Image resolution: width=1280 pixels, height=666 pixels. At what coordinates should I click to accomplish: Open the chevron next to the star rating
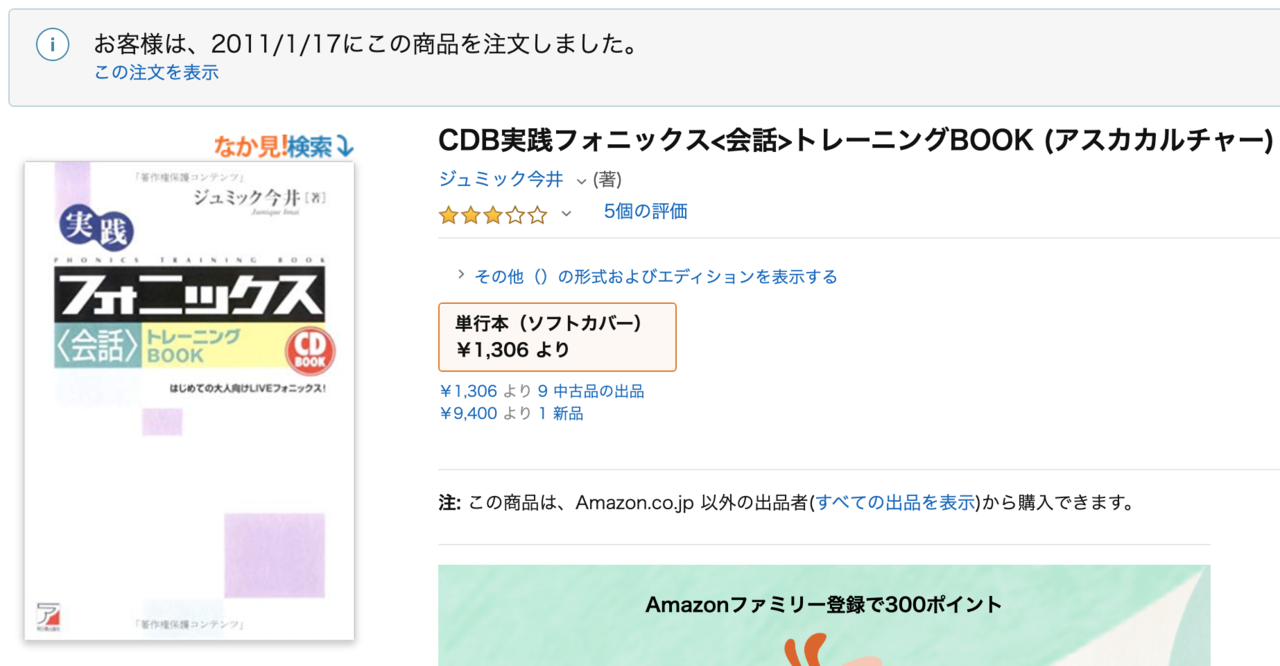[x=566, y=214]
